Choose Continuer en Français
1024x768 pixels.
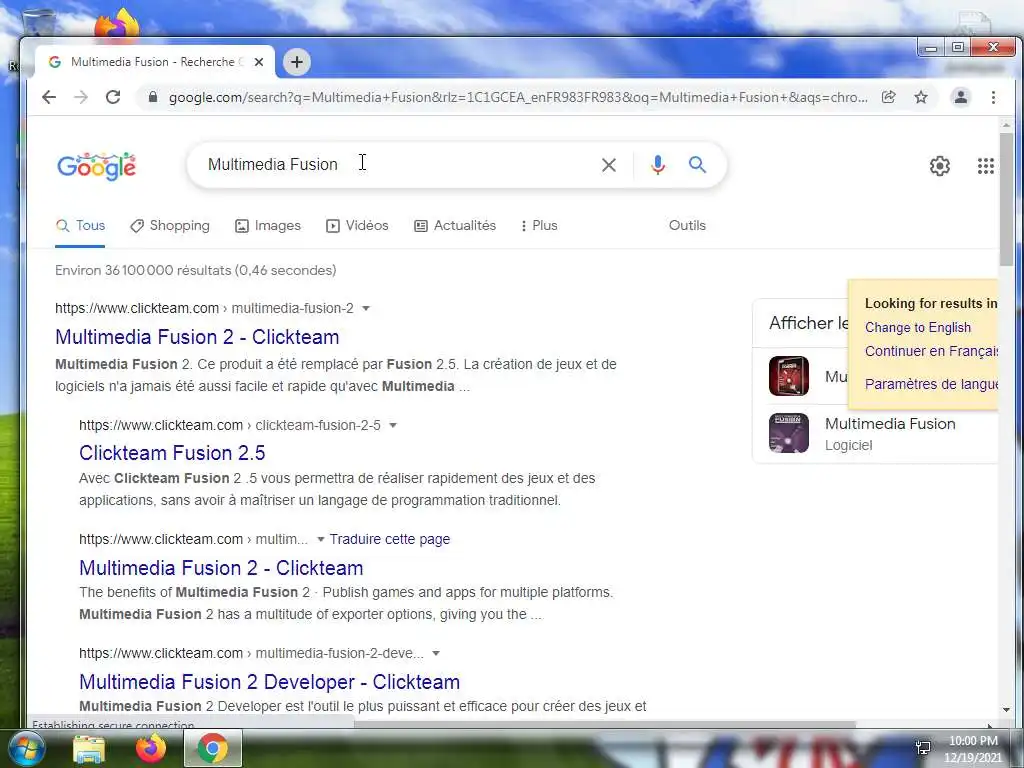pos(931,351)
